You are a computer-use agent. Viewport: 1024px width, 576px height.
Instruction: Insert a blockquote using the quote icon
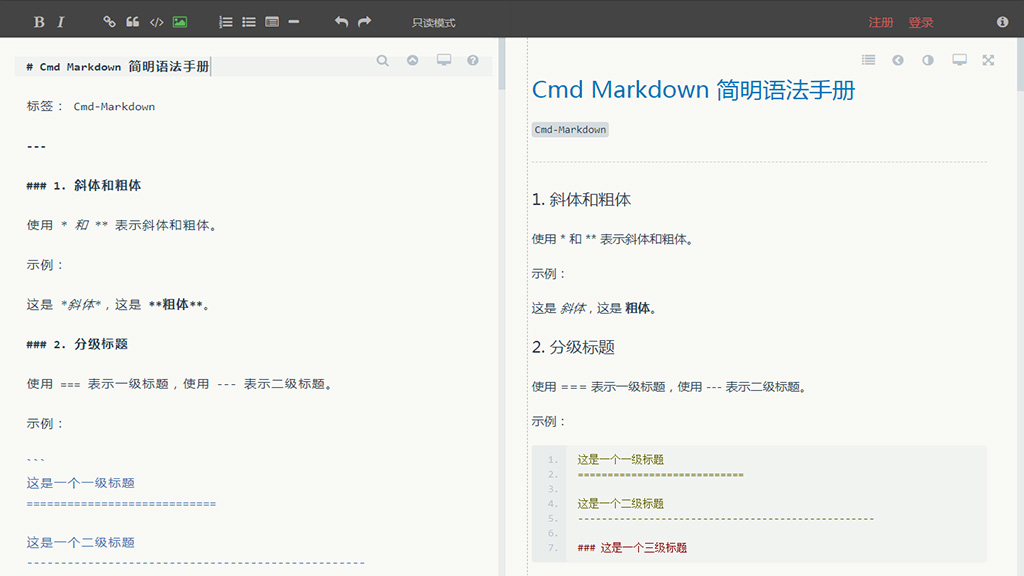pos(133,22)
